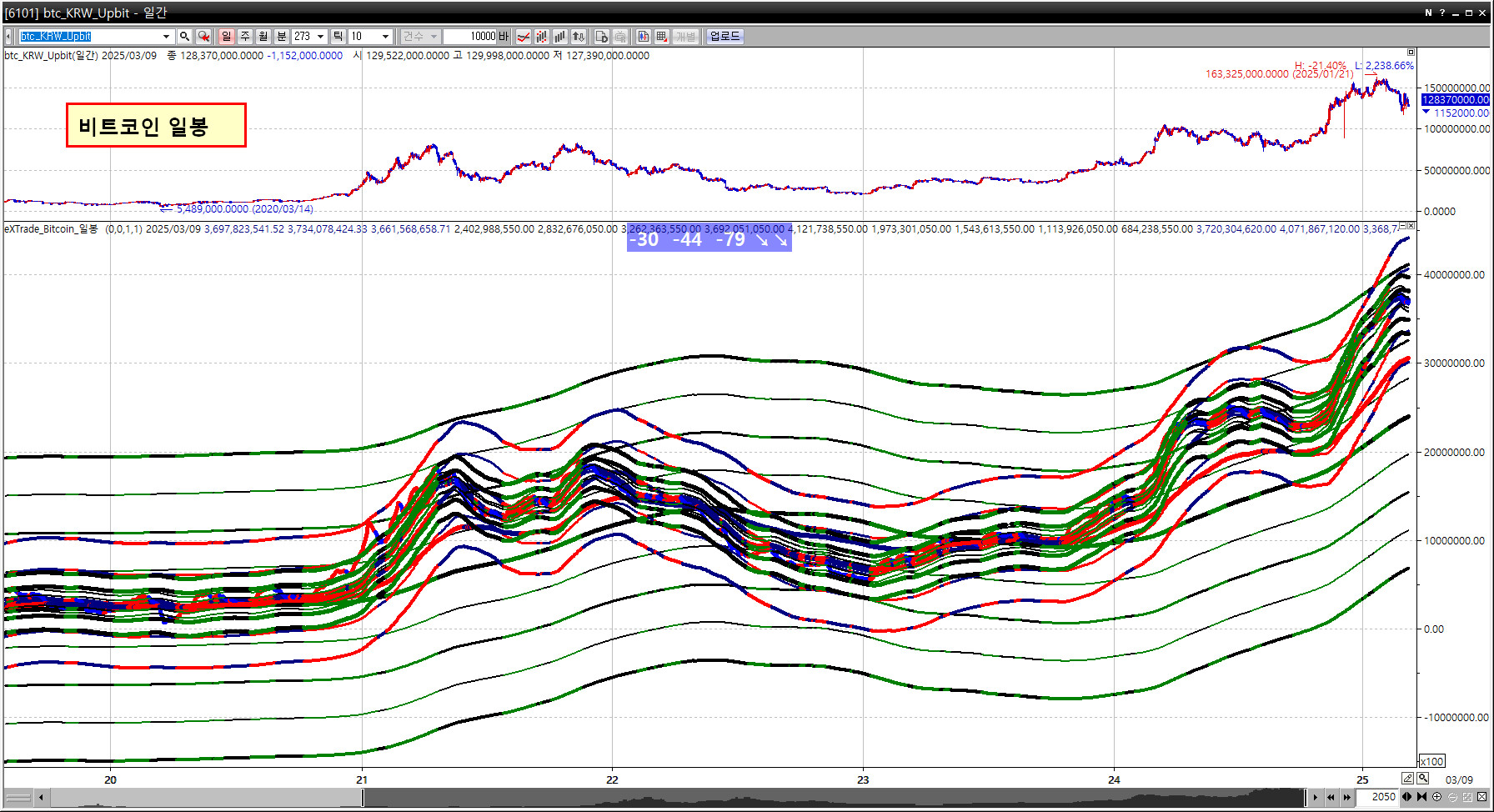This screenshot has height=812, width=1494.
Task: Click the red-arrow symbol lookup icon
Action: [x=203, y=37]
